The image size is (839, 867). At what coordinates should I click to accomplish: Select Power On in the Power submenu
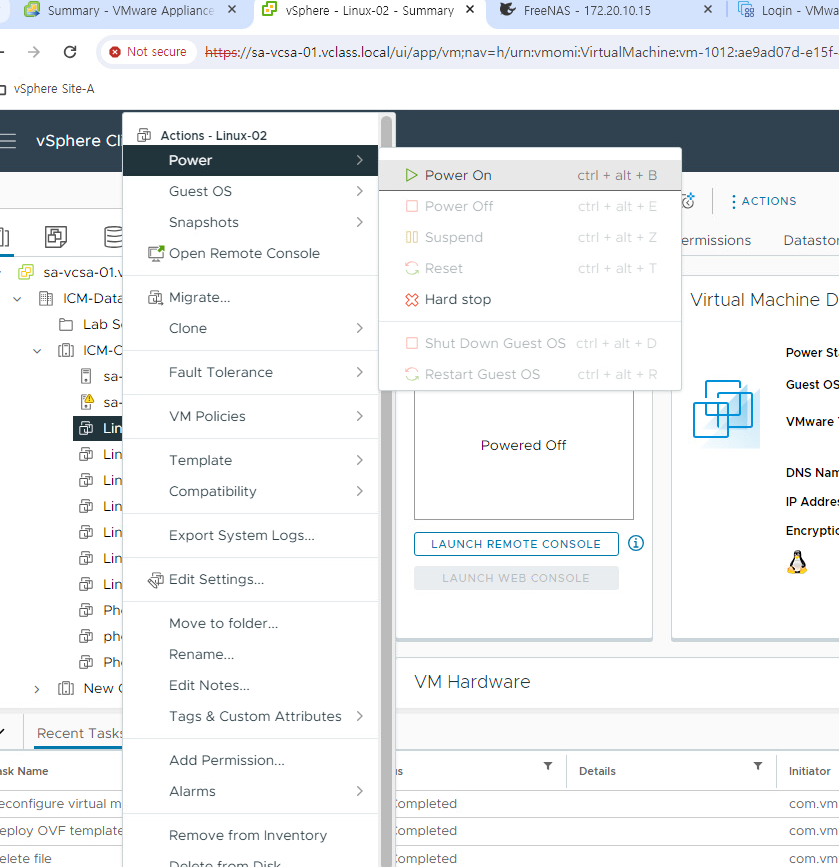coord(530,175)
